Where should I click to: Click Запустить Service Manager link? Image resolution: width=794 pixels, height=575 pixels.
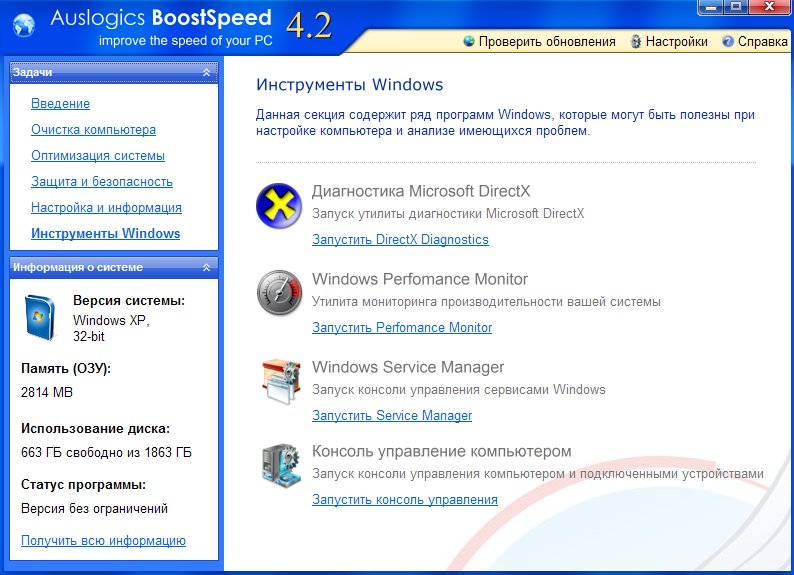pyautogui.click(x=392, y=416)
